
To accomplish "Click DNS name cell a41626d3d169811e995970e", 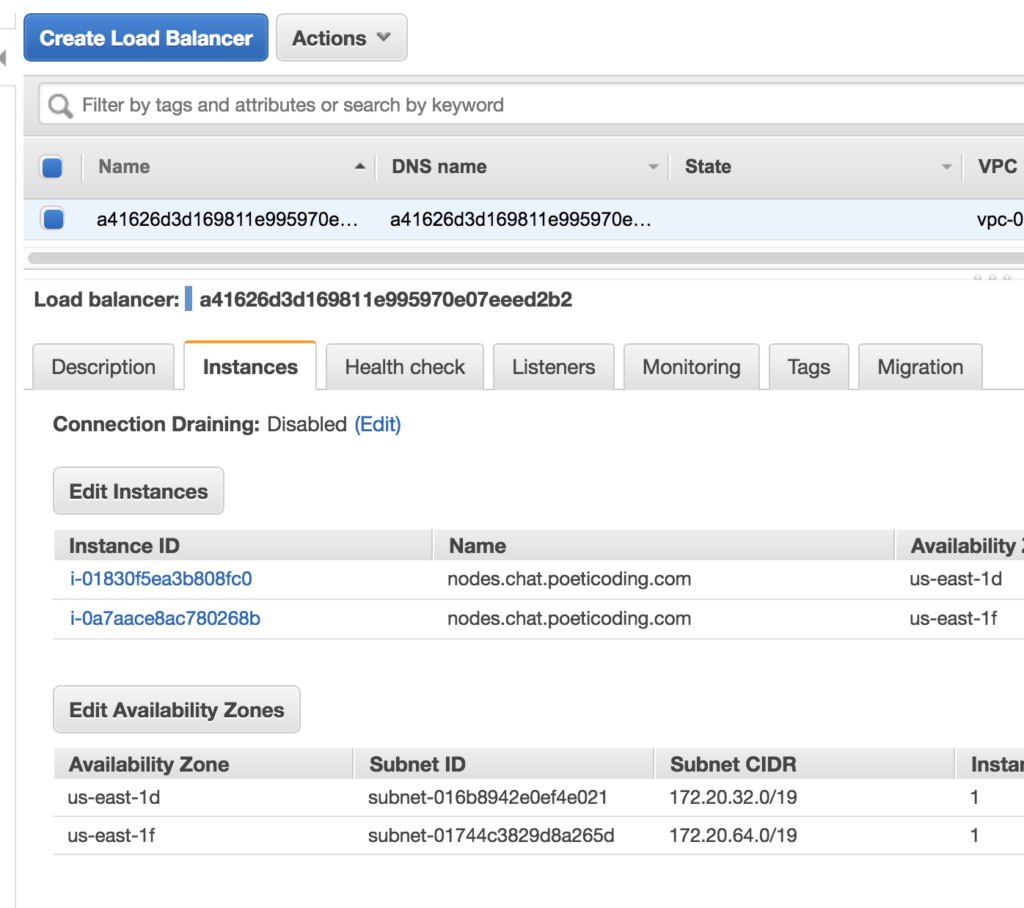I will click(520, 219).
